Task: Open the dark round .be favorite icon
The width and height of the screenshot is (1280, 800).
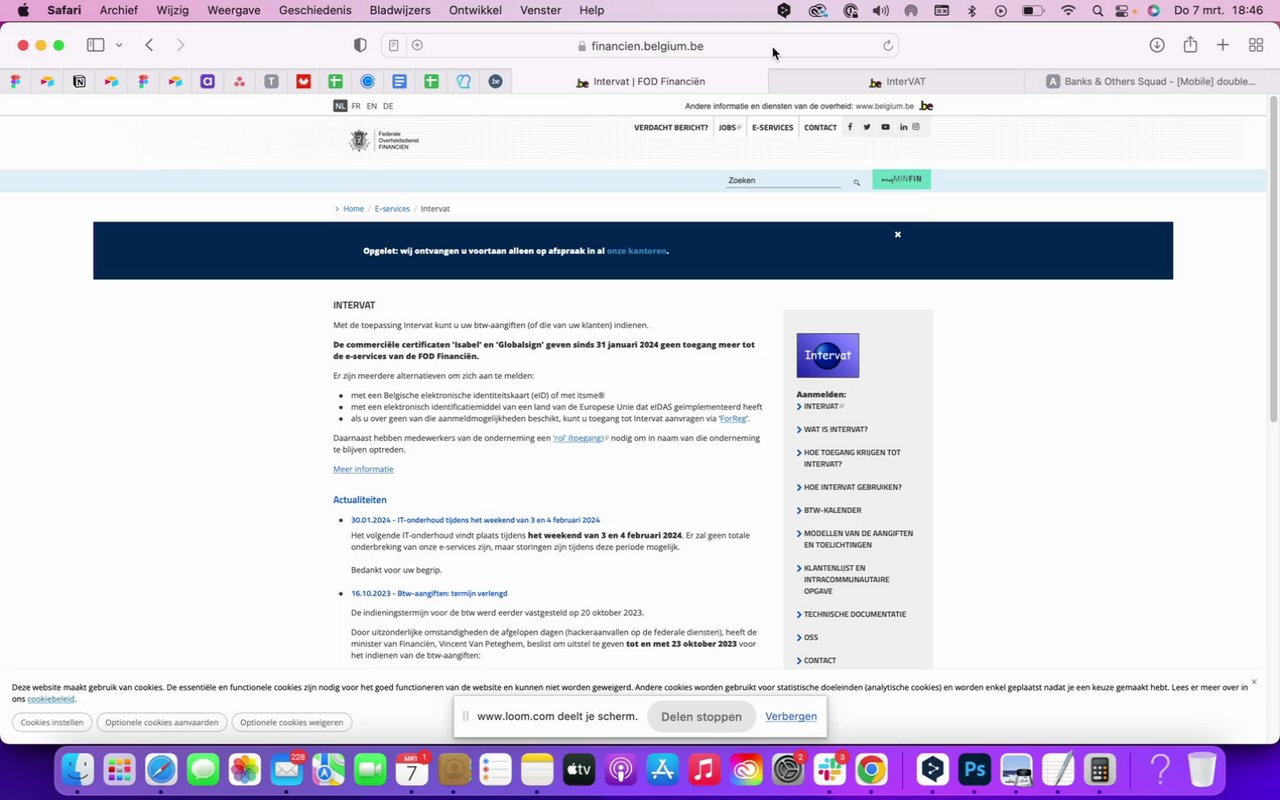Action: coord(495,82)
